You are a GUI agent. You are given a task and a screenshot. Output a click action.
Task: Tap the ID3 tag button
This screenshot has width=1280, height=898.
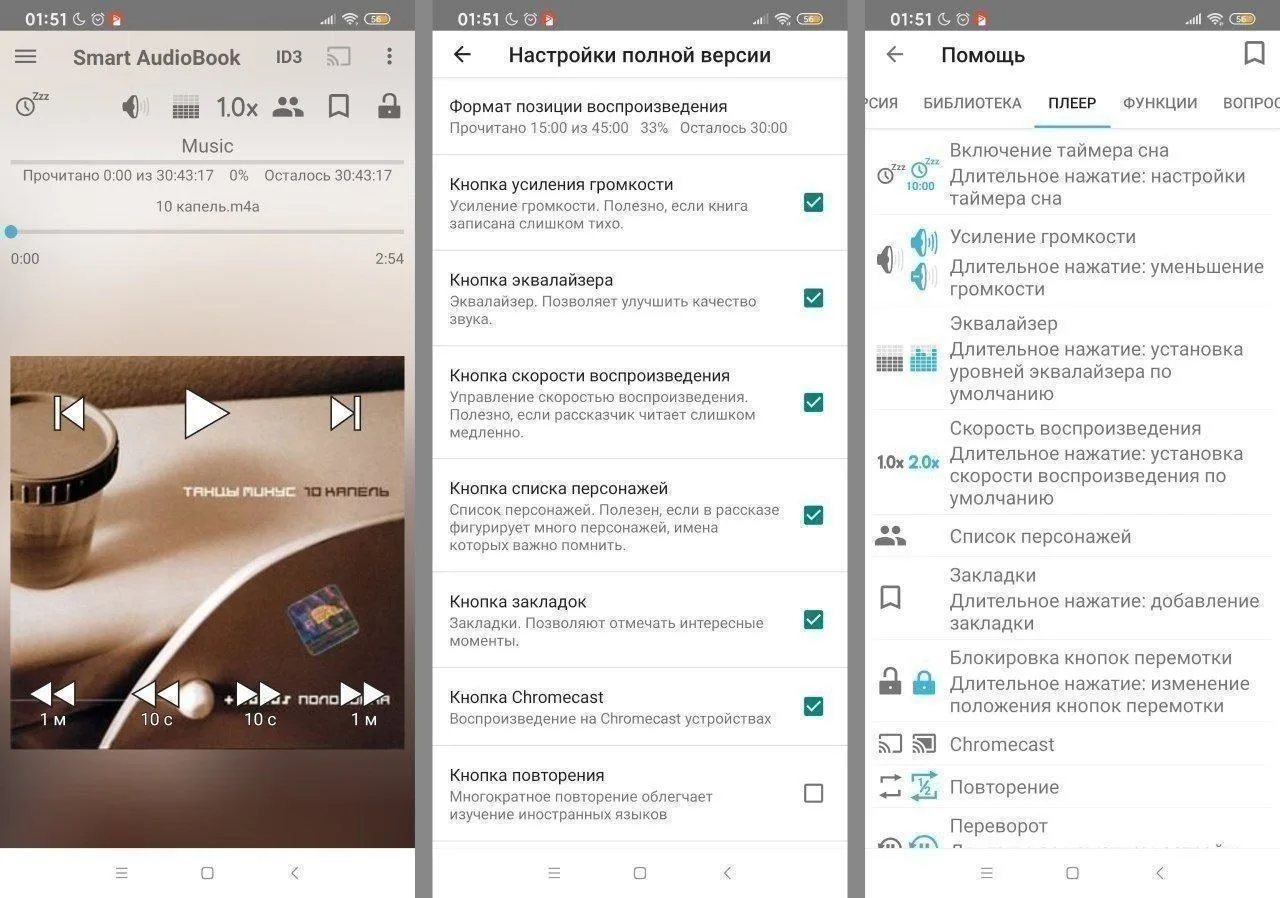point(289,57)
